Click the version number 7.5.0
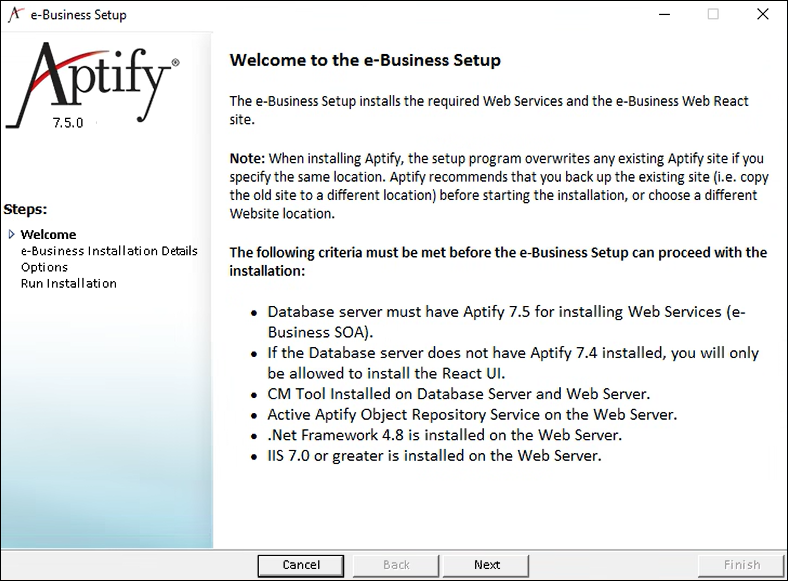Image resolution: width=788 pixels, height=581 pixels. pos(68,123)
